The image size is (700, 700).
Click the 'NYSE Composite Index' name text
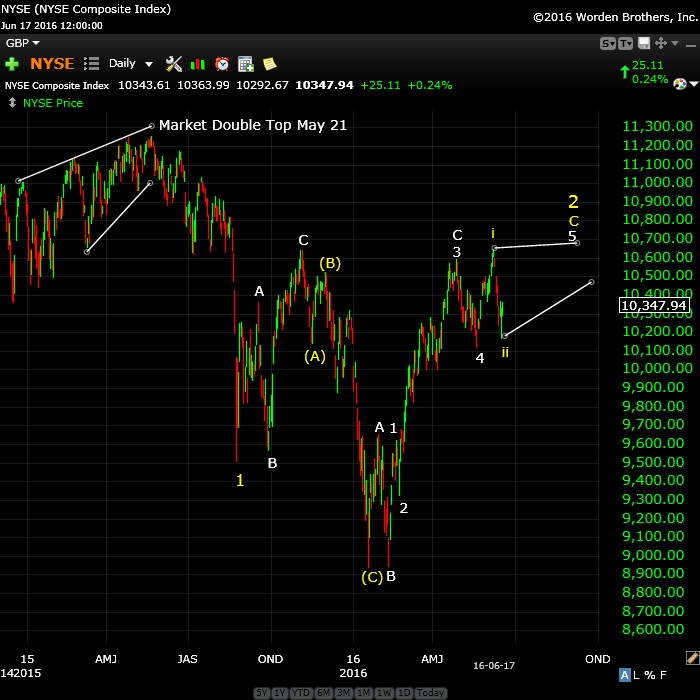point(57,85)
